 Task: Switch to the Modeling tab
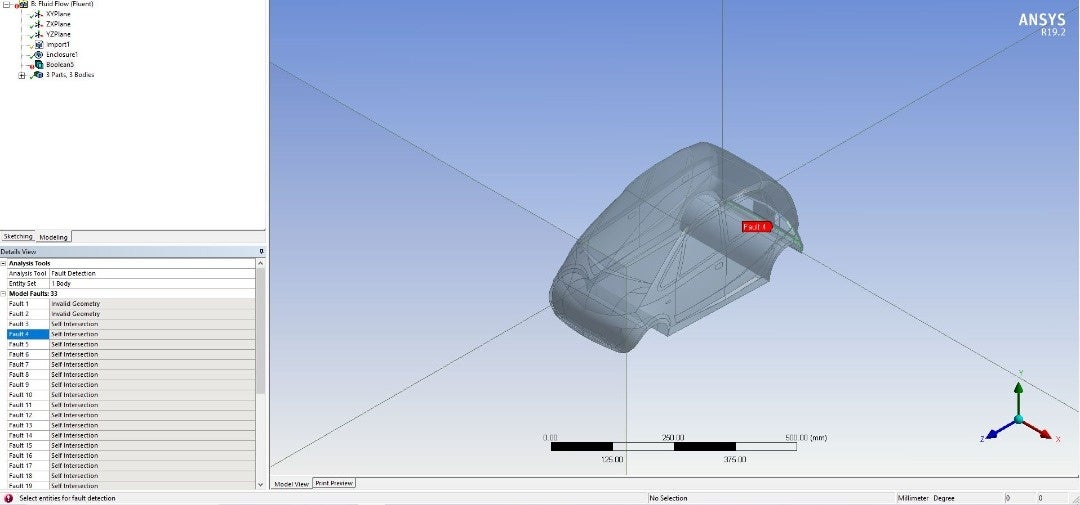click(x=53, y=237)
